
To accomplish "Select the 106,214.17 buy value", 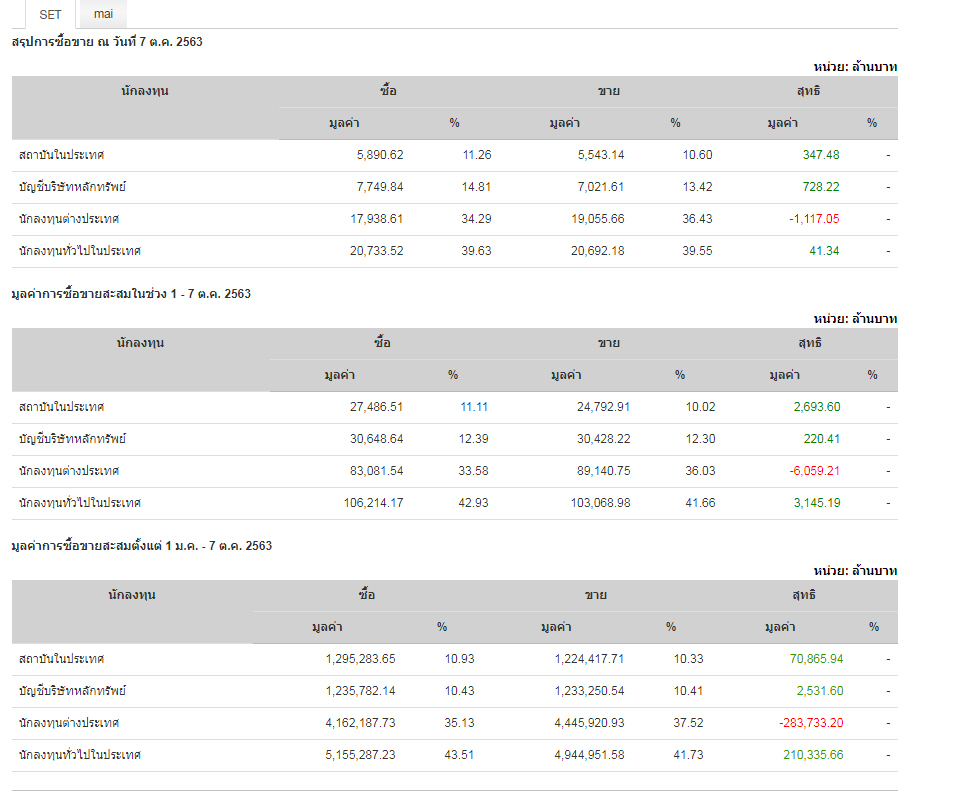I will (373, 503).
